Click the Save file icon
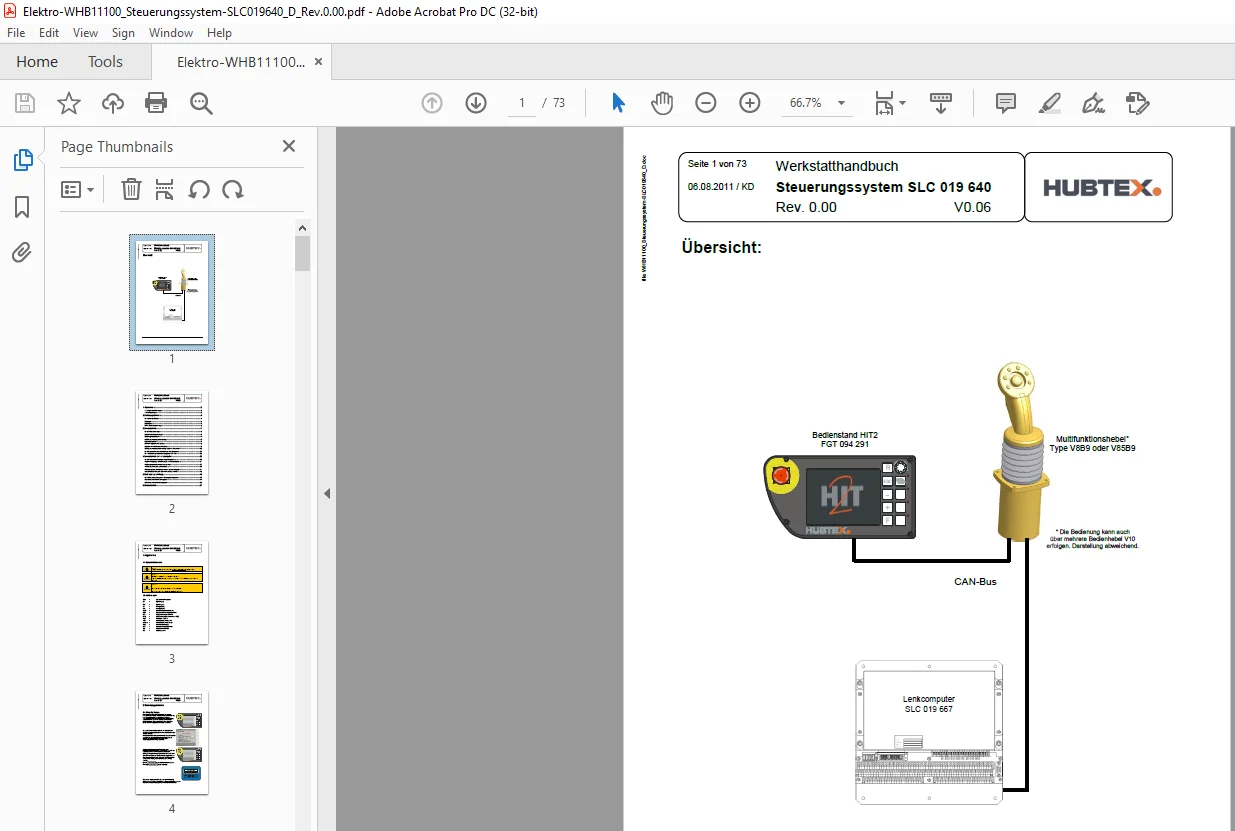The image size is (1235, 831). pyautogui.click(x=25, y=103)
